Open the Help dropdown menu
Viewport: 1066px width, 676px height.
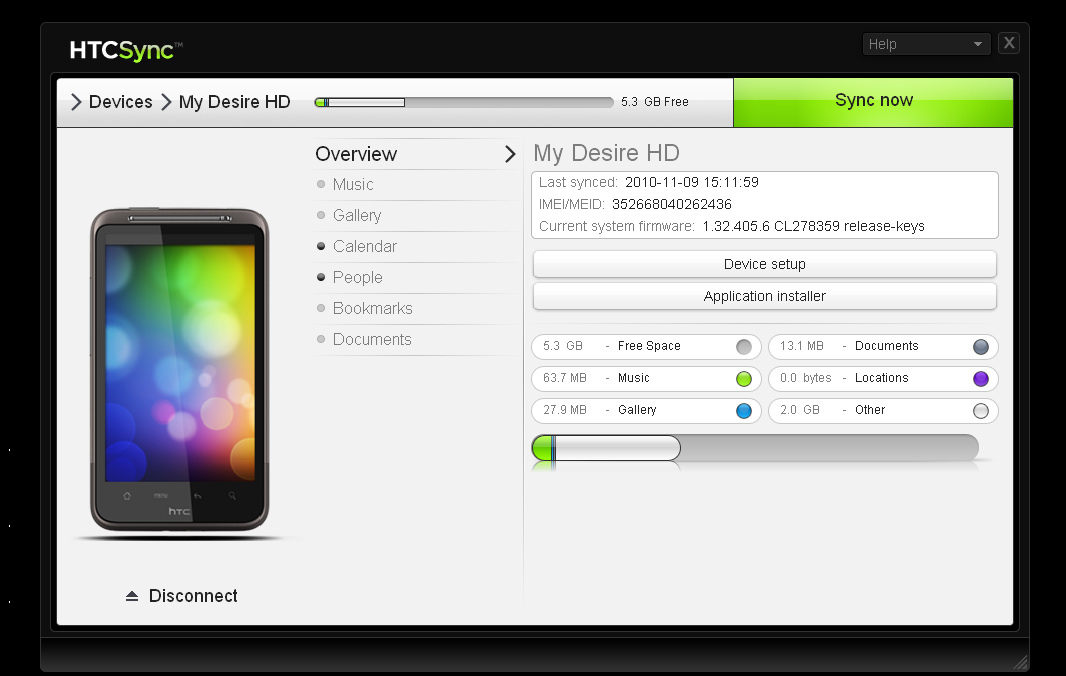[925, 44]
